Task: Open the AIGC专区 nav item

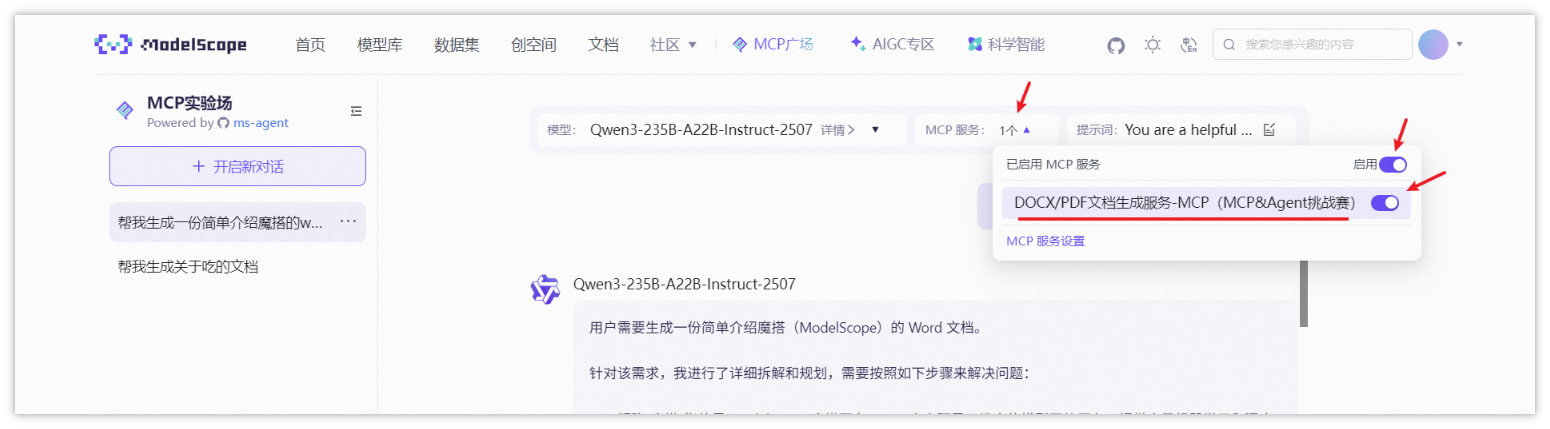Action: 892,44
